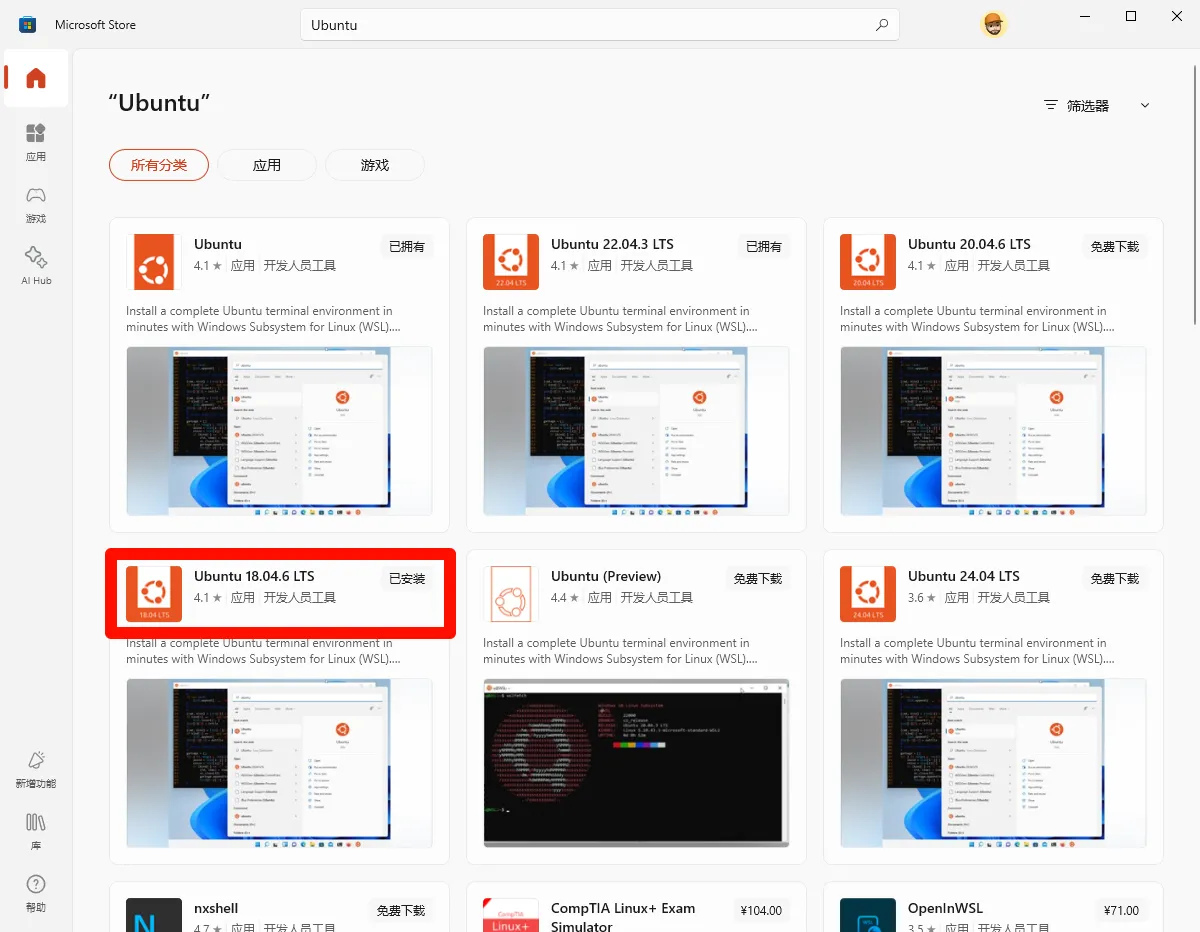Click the search magnifier icon

tap(882, 25)
